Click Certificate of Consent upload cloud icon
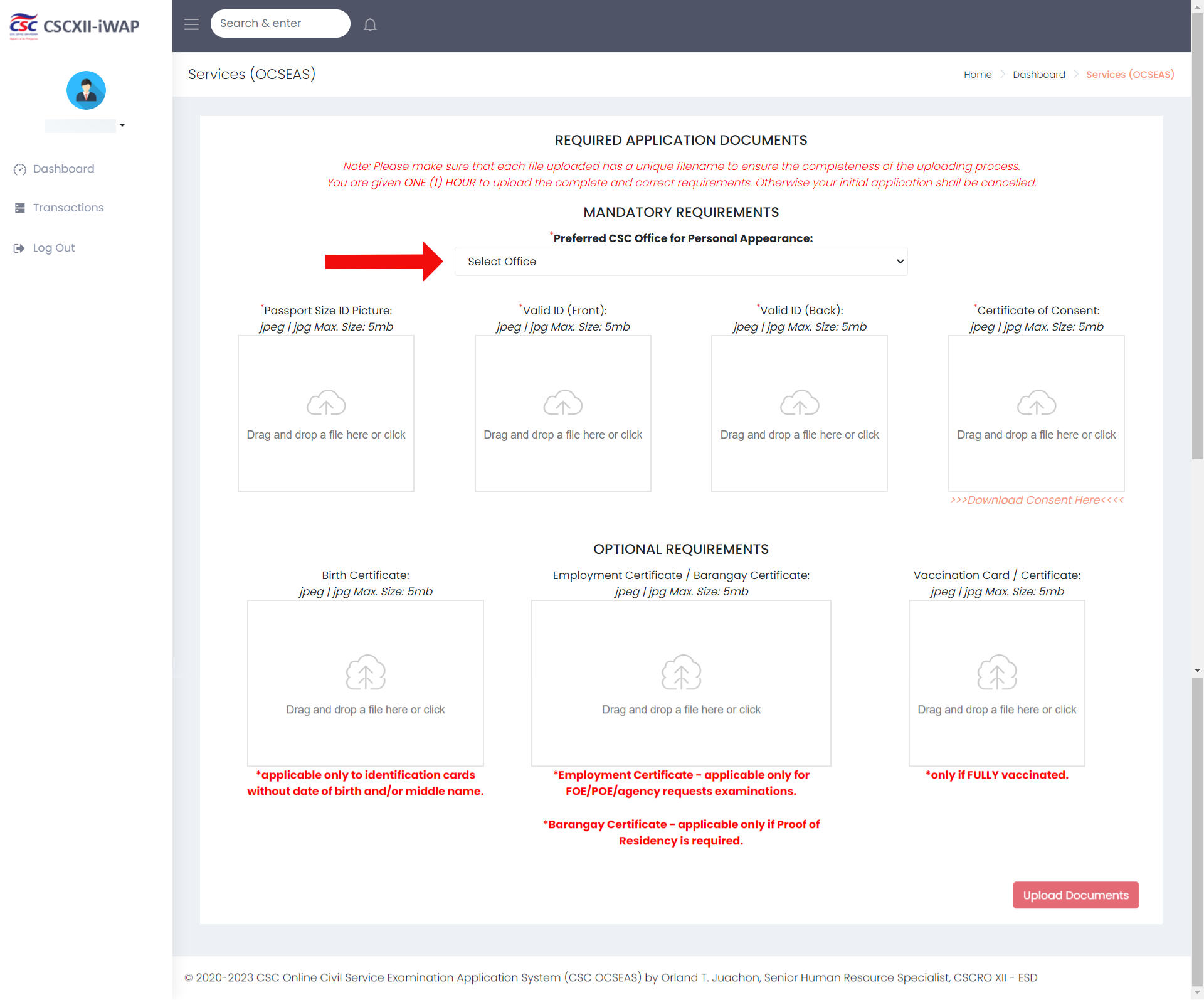This screenshot has height=1000, width=1204. click(1037, 403)
